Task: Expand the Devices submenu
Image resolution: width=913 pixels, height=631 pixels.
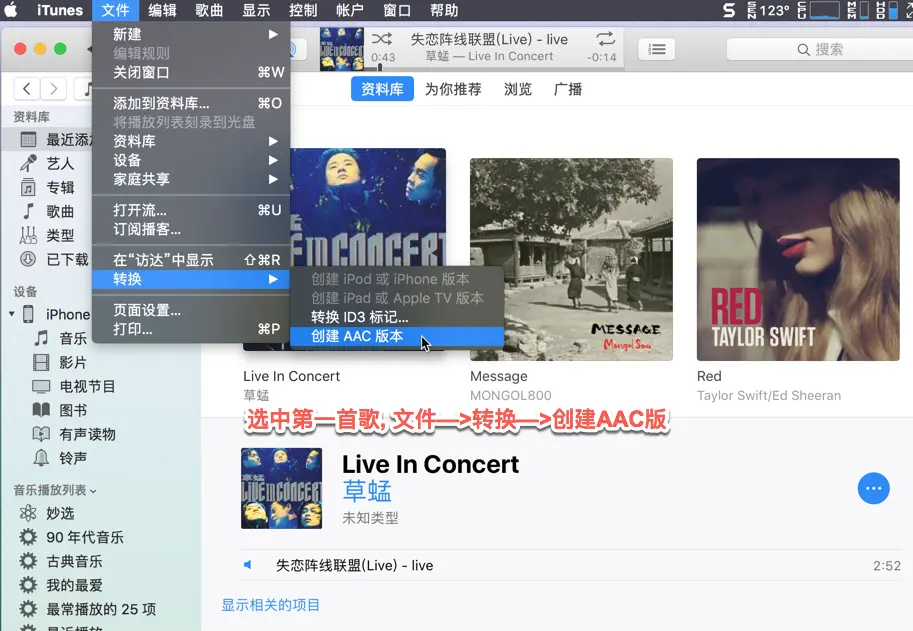Action: point(191,160)
